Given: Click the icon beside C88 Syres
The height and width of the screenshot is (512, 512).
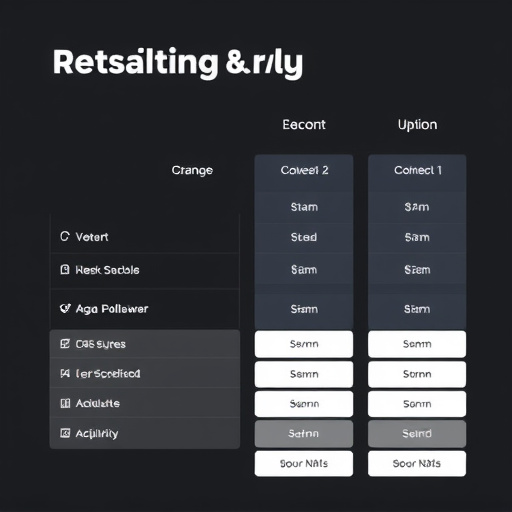Looking at the screenshot, I should (65, 344).
